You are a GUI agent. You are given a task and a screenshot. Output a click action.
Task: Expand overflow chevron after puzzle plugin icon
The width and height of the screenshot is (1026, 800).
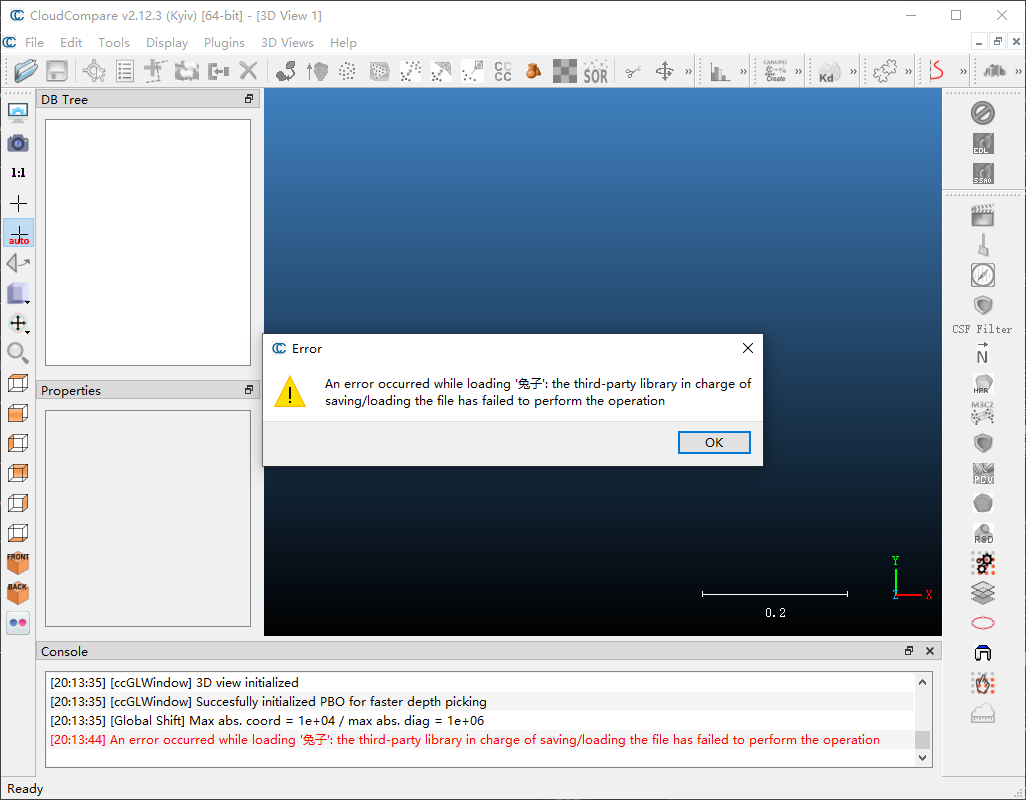[908, 71]
